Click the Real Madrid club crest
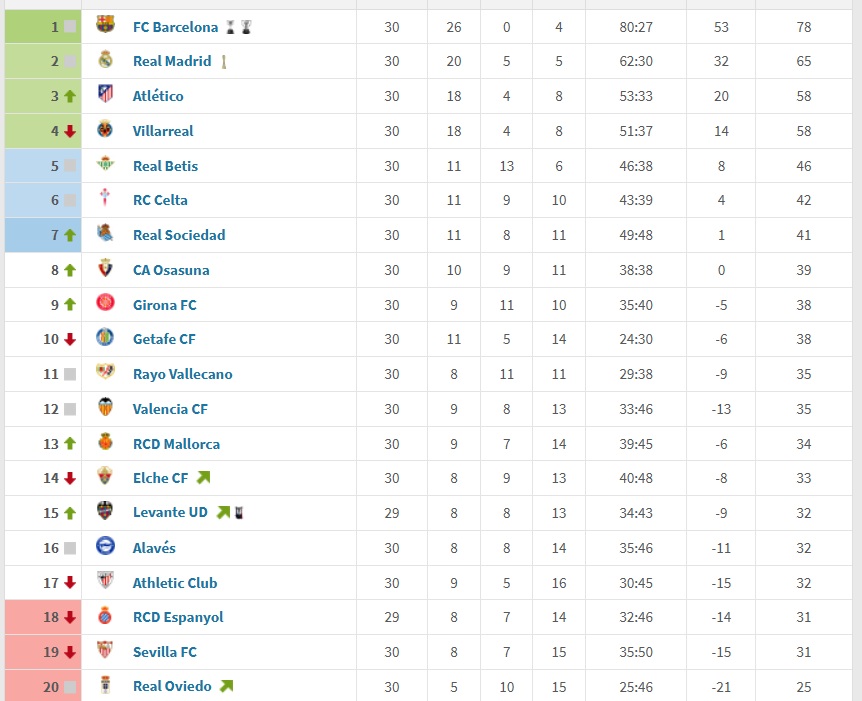This screenshot has height=701, width=862. click(x=105, y=61)
